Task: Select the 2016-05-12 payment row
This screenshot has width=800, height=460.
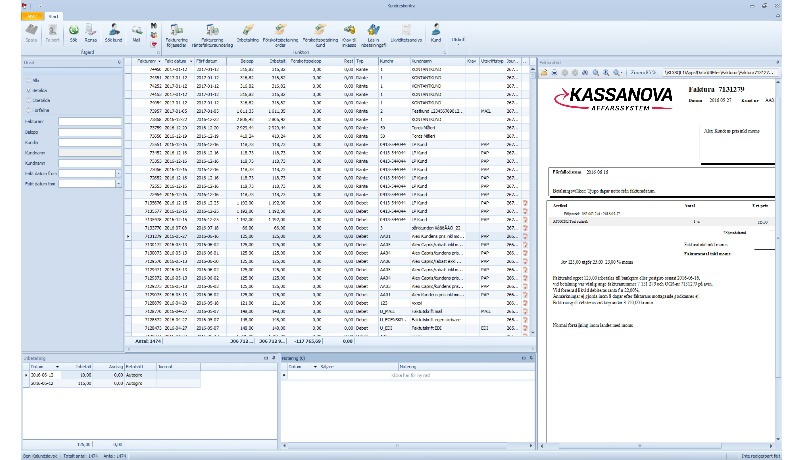Action: (112, 375)
